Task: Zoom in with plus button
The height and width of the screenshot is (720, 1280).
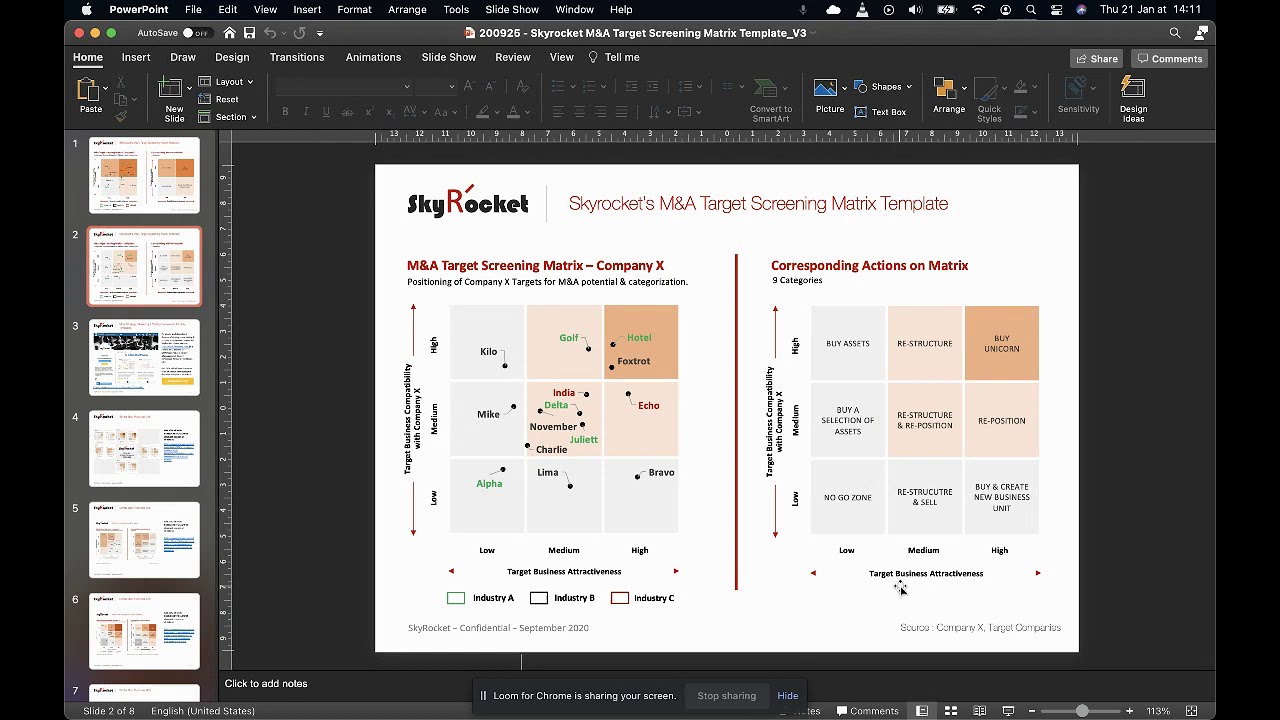Action: coord(1129,711)
